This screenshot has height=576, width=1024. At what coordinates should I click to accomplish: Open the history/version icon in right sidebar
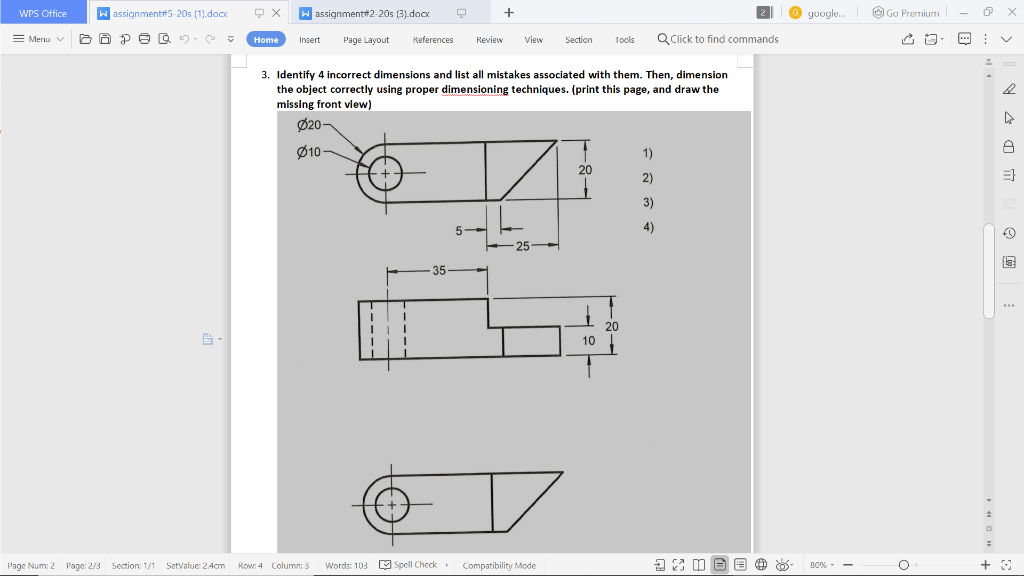1010,232
